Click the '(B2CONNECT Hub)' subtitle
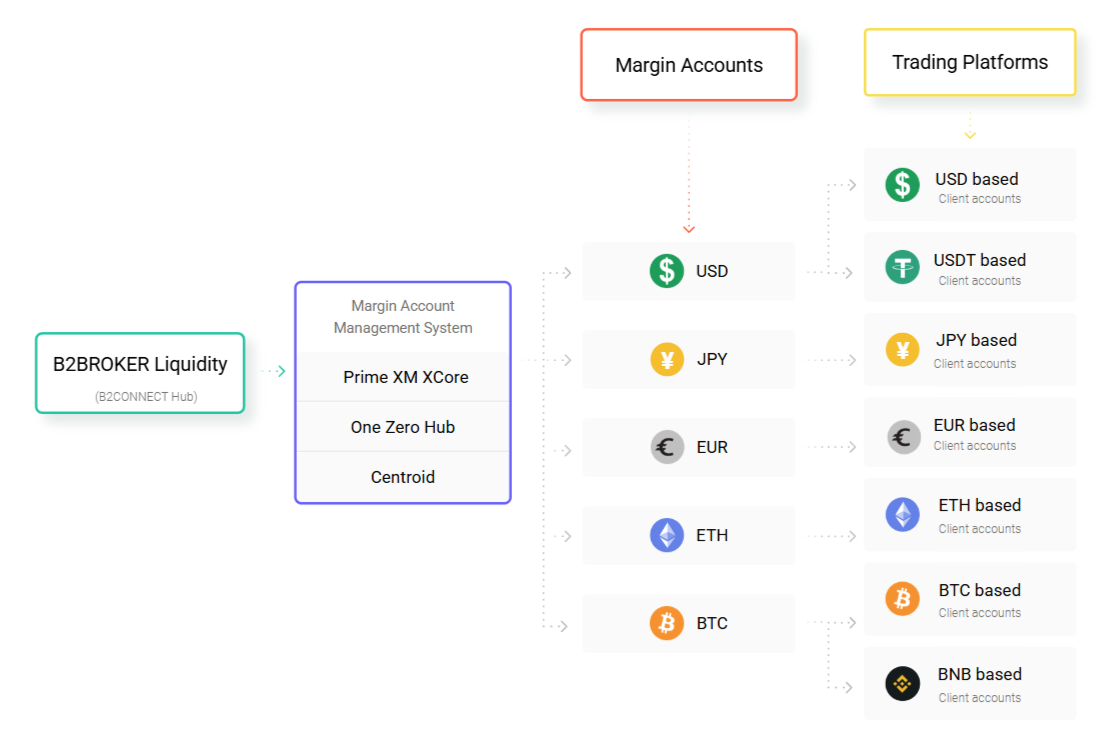Viewport: 1103px width, 733px height. pos(146,397)
